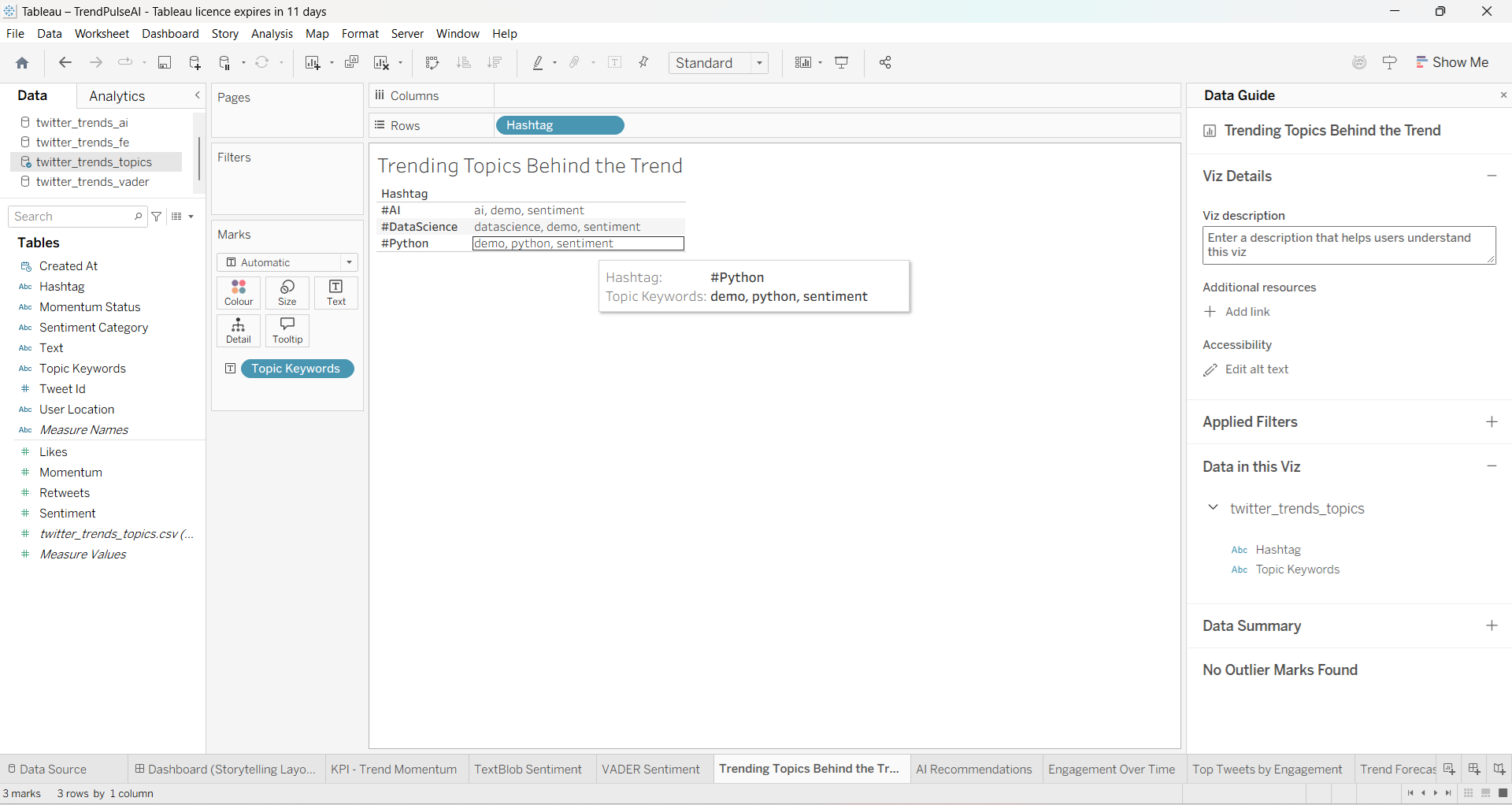The height and width of the screenshot is (805, 1512).
Task: Collapse the Data in this Viz section
Action: click(1492, 466)
